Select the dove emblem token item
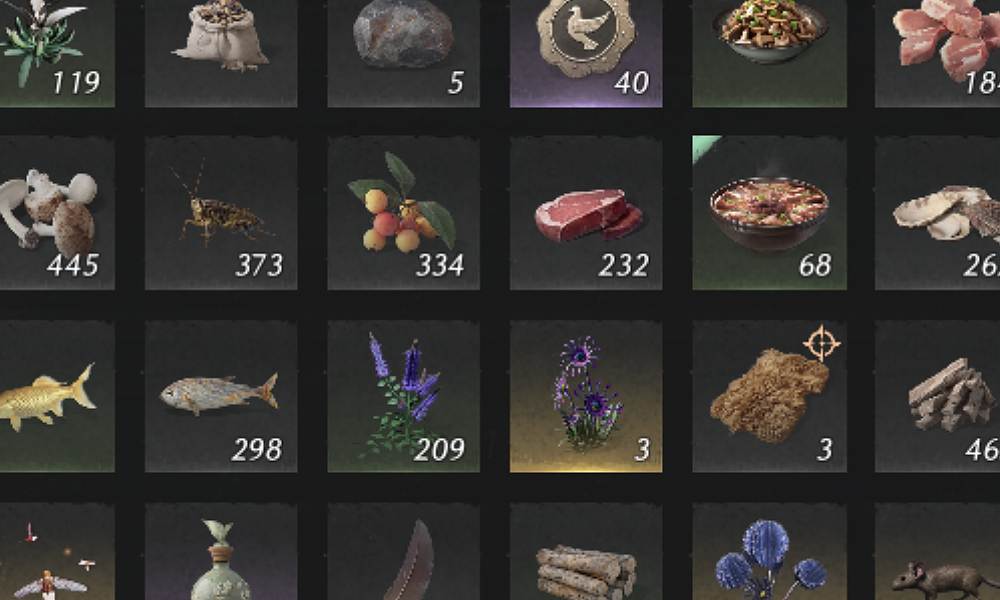1000x600 pixels. point(585,52)
